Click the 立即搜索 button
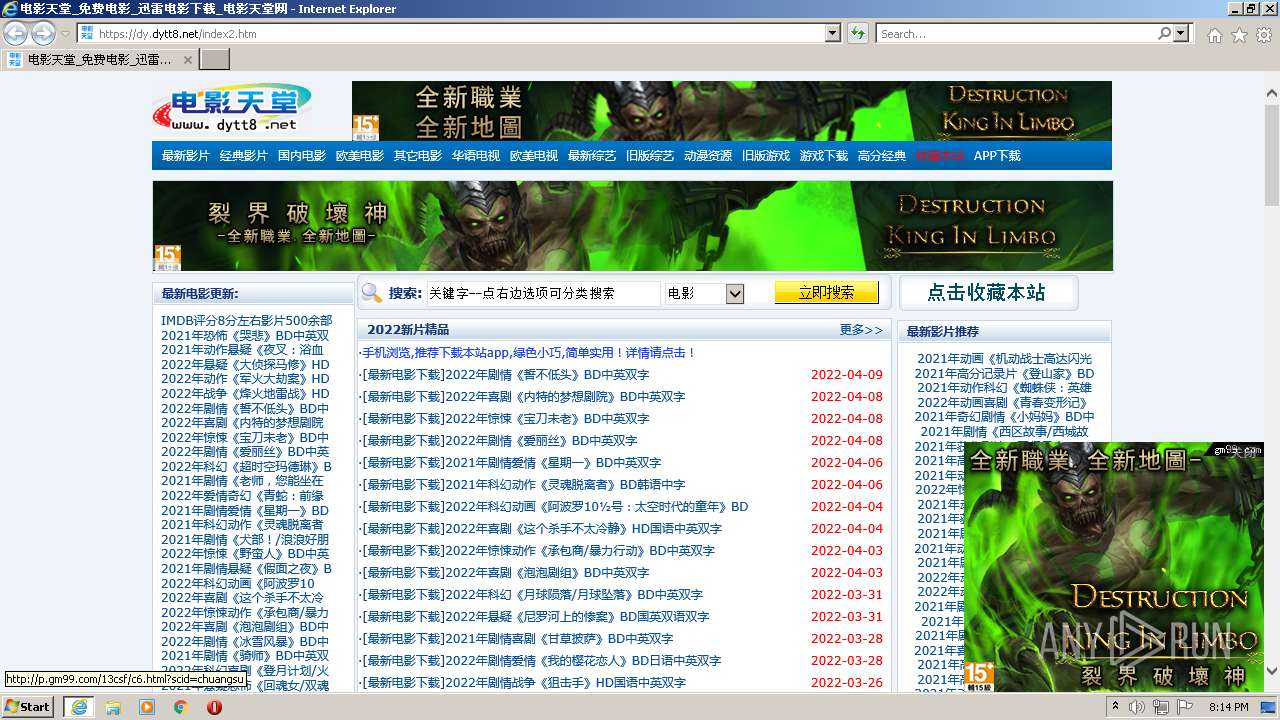The width and height of the screenshot is (1280, 720). coord(826,292)
